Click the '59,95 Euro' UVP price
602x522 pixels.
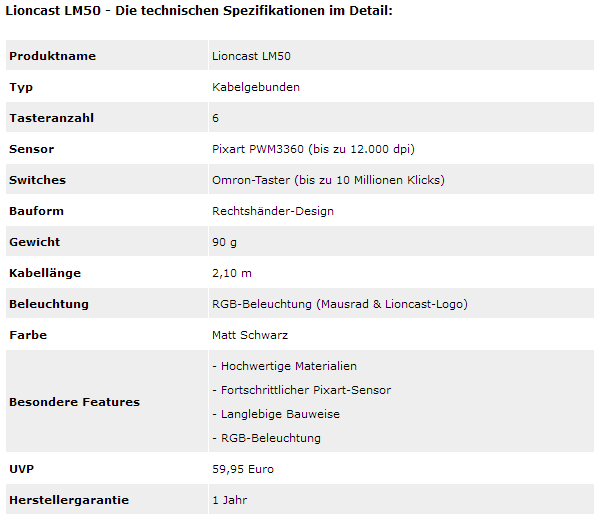(x=243, y=469)
